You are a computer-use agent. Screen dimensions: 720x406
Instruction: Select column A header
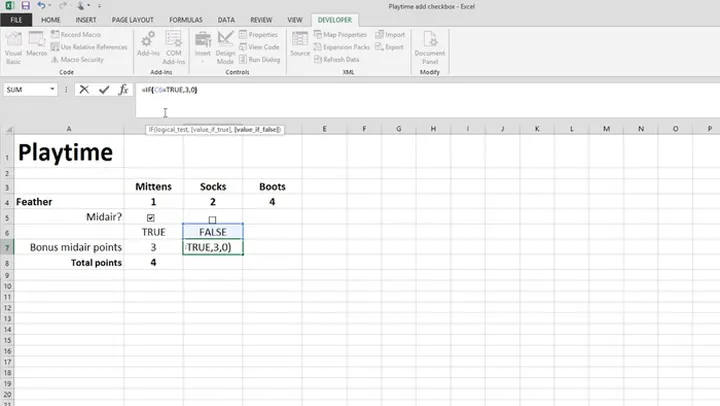point(69,129)
